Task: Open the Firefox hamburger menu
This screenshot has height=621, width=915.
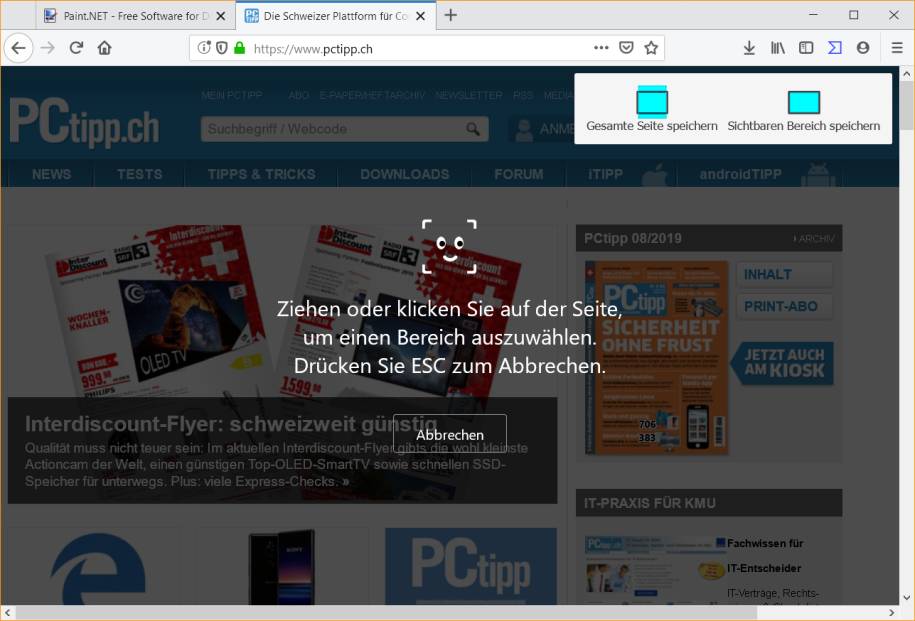Action: coord(896,47)
